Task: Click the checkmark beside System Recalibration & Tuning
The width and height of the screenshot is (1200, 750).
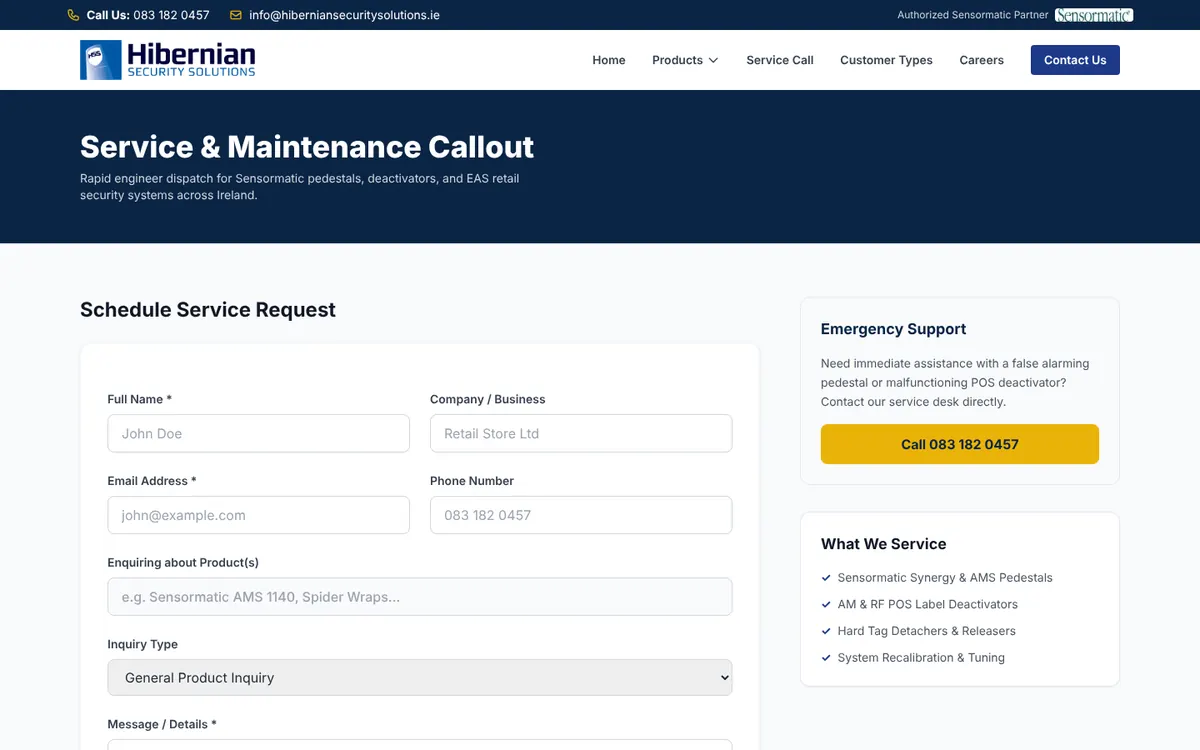Action: (826, 658)
